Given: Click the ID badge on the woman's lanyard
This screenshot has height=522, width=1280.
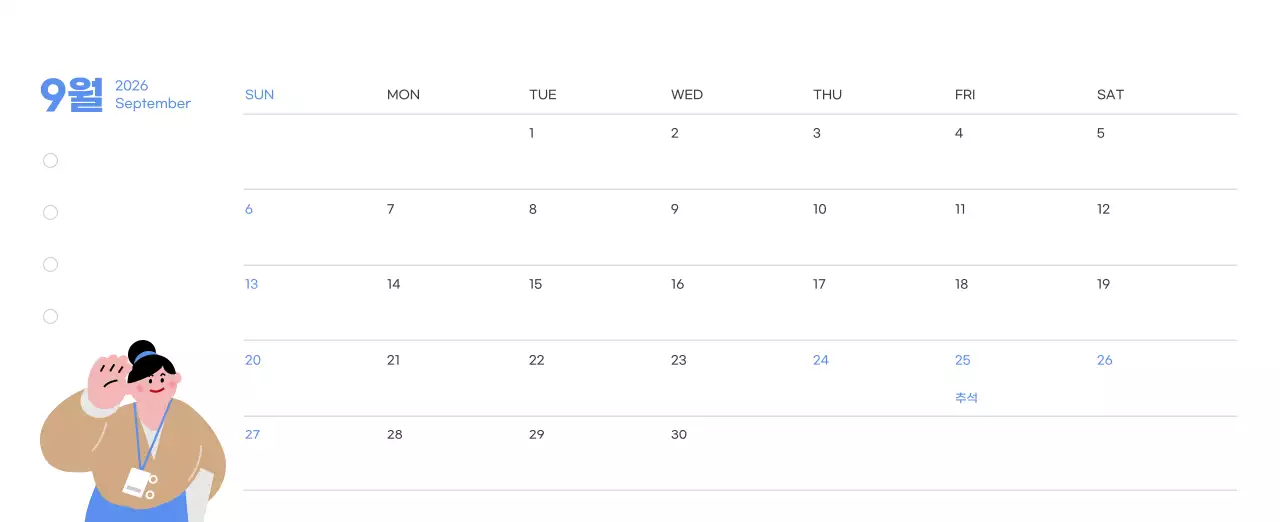Looking at the screenshot, I should pos(138,483).
